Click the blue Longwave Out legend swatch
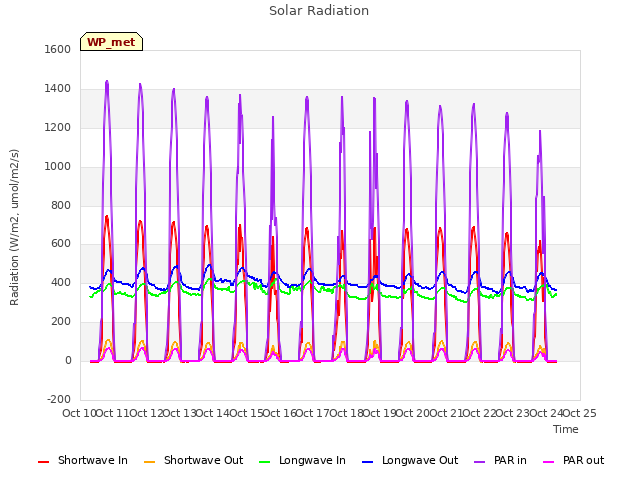Screen dimensions: 640x480 click(x=368, y=462)
